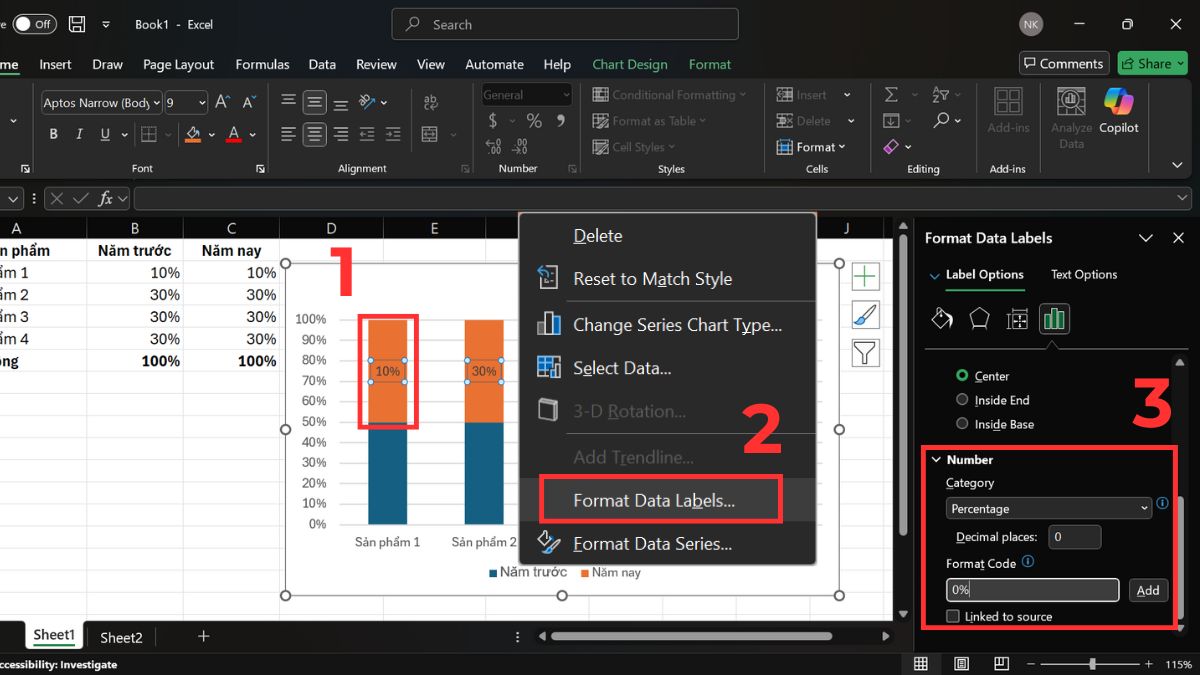Adjust the zoom slider in status bar
Image resolution: width=1200 pixels, height=675 pixels.
pyautogui.click(x=1092, y=664)
